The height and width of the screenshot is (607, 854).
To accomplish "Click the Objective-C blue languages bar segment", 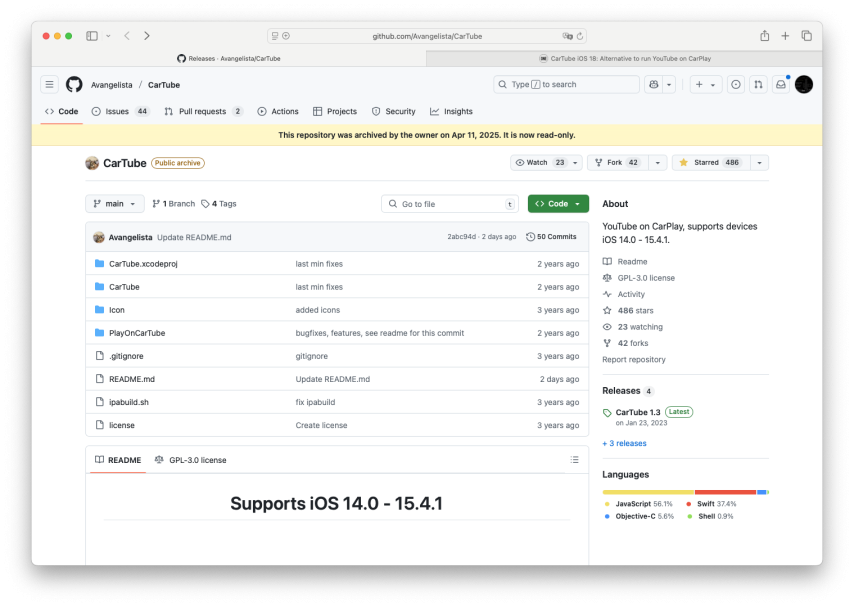I will coord(761,492).
